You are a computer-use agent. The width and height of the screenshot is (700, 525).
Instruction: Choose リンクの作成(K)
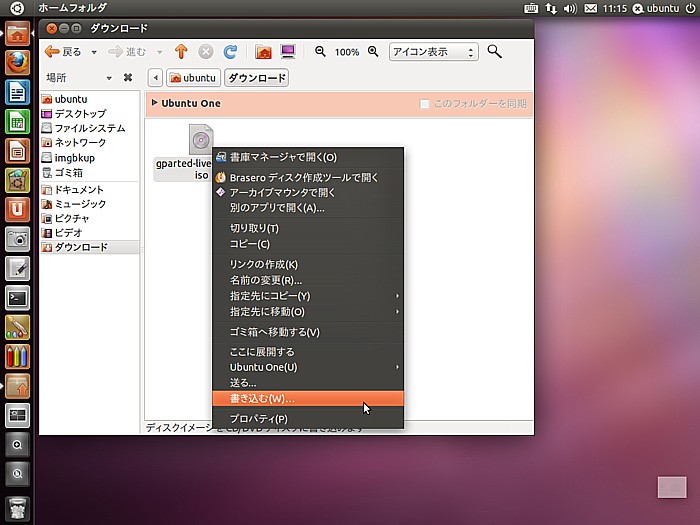[308, 264]
